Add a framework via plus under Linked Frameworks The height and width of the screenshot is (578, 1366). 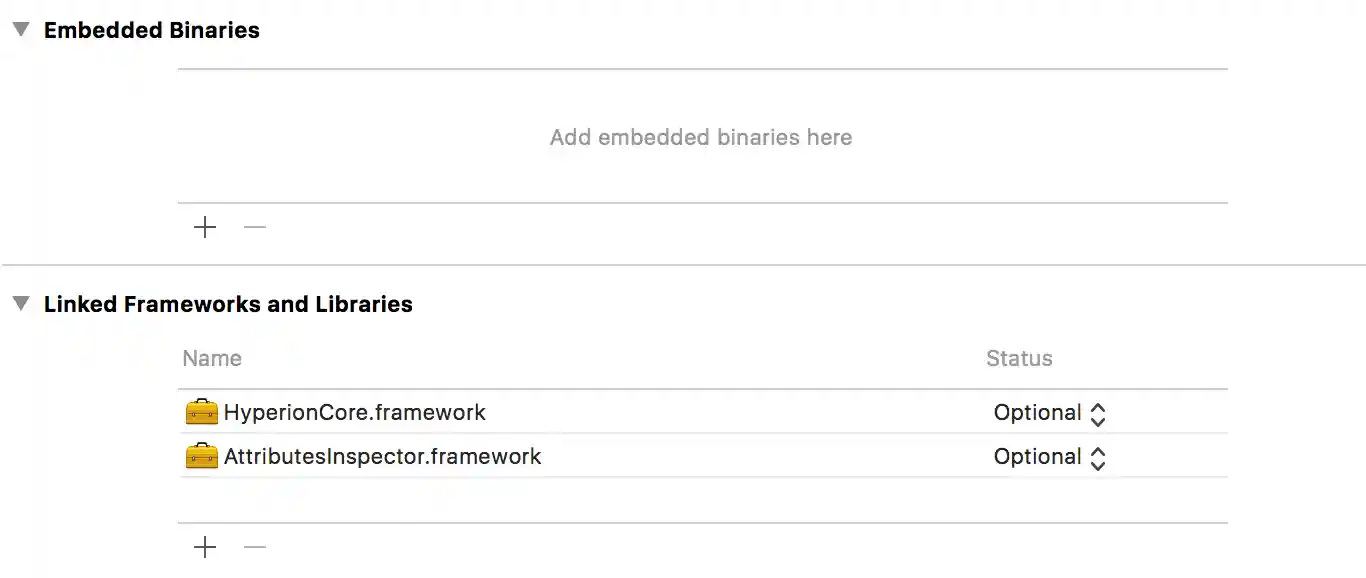[204, 547]
